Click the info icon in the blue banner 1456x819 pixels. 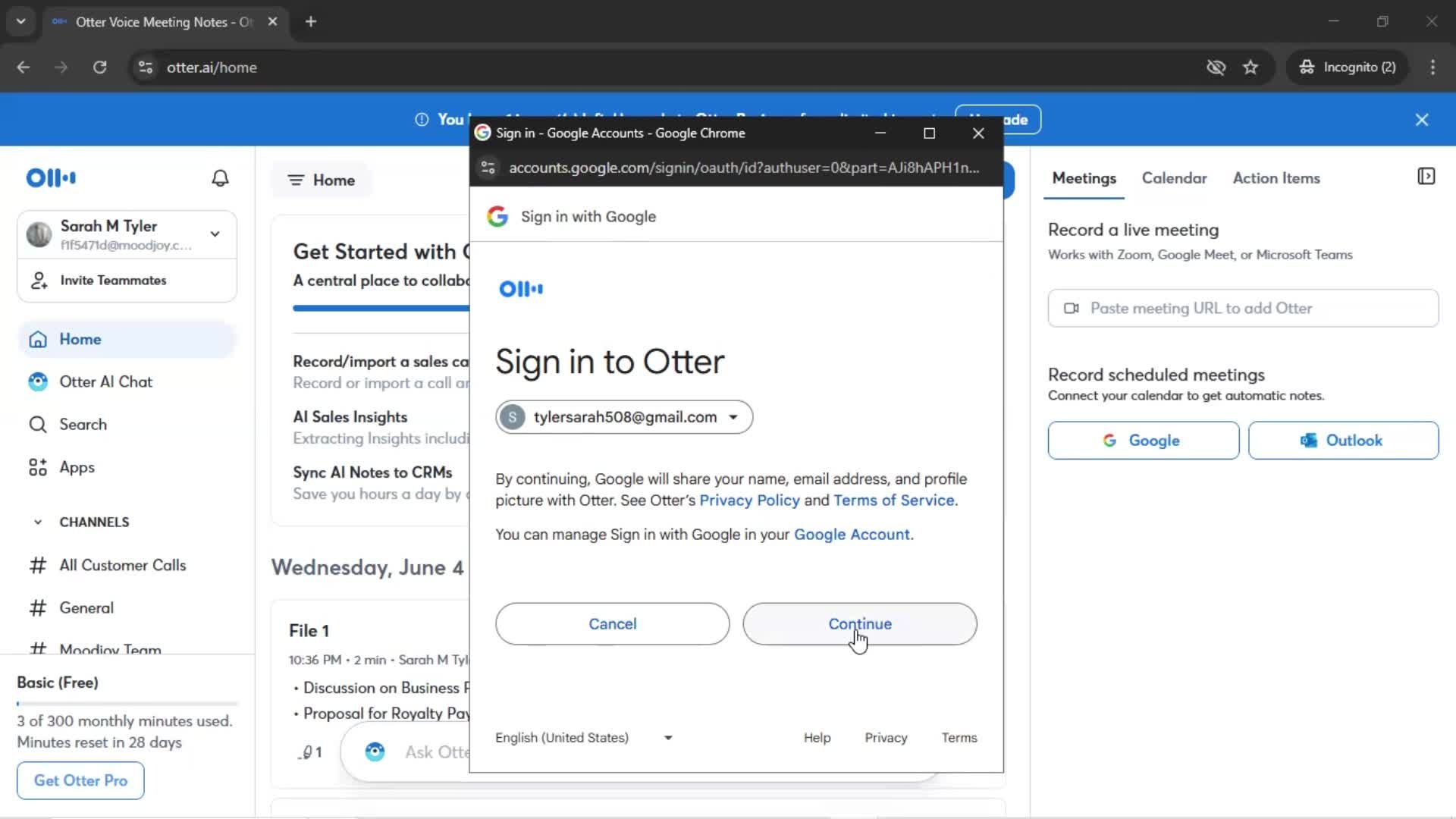click(x=422, y=120)
